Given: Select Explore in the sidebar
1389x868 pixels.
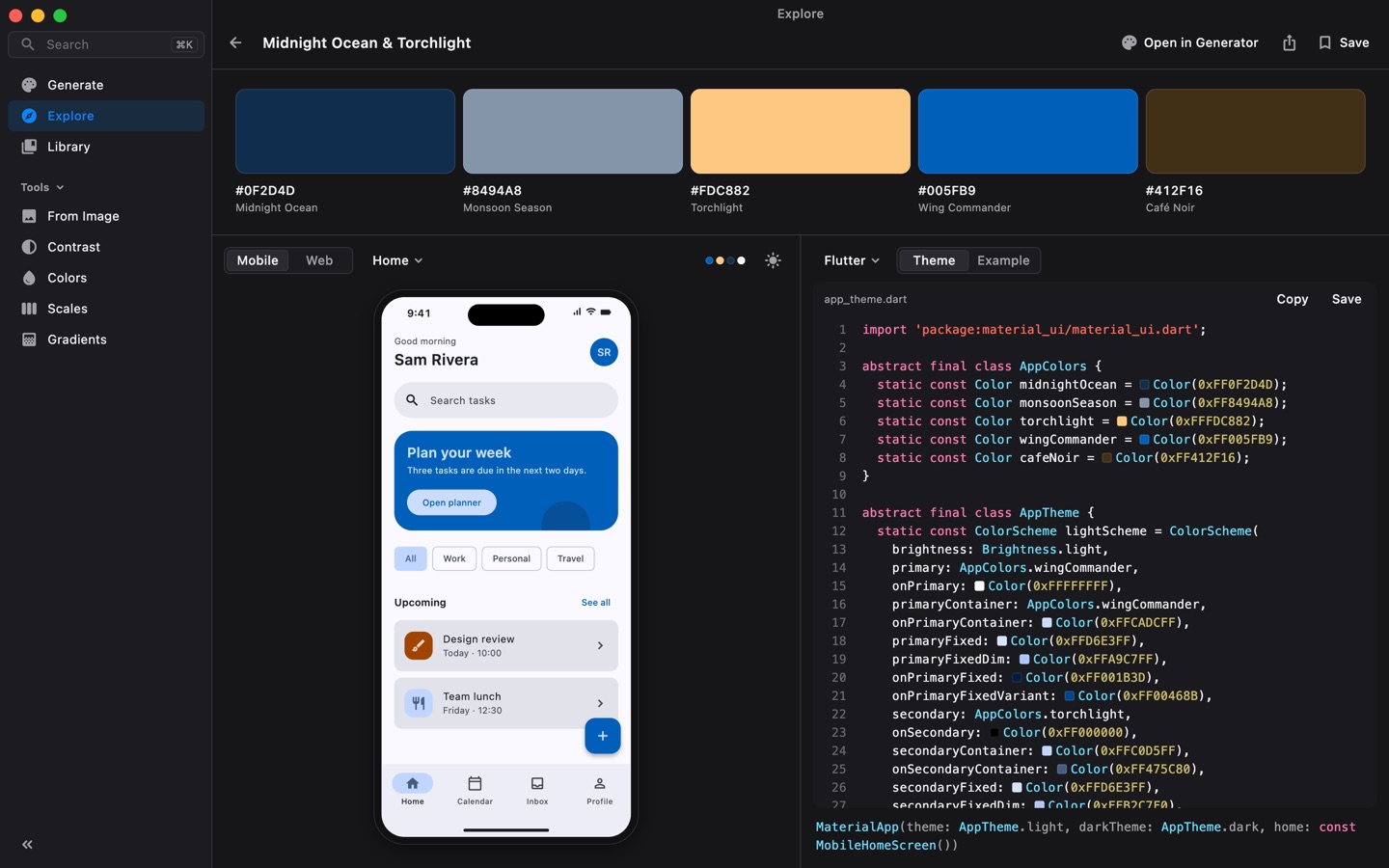Looking at the screenshot, I should (x=106, y=116).
